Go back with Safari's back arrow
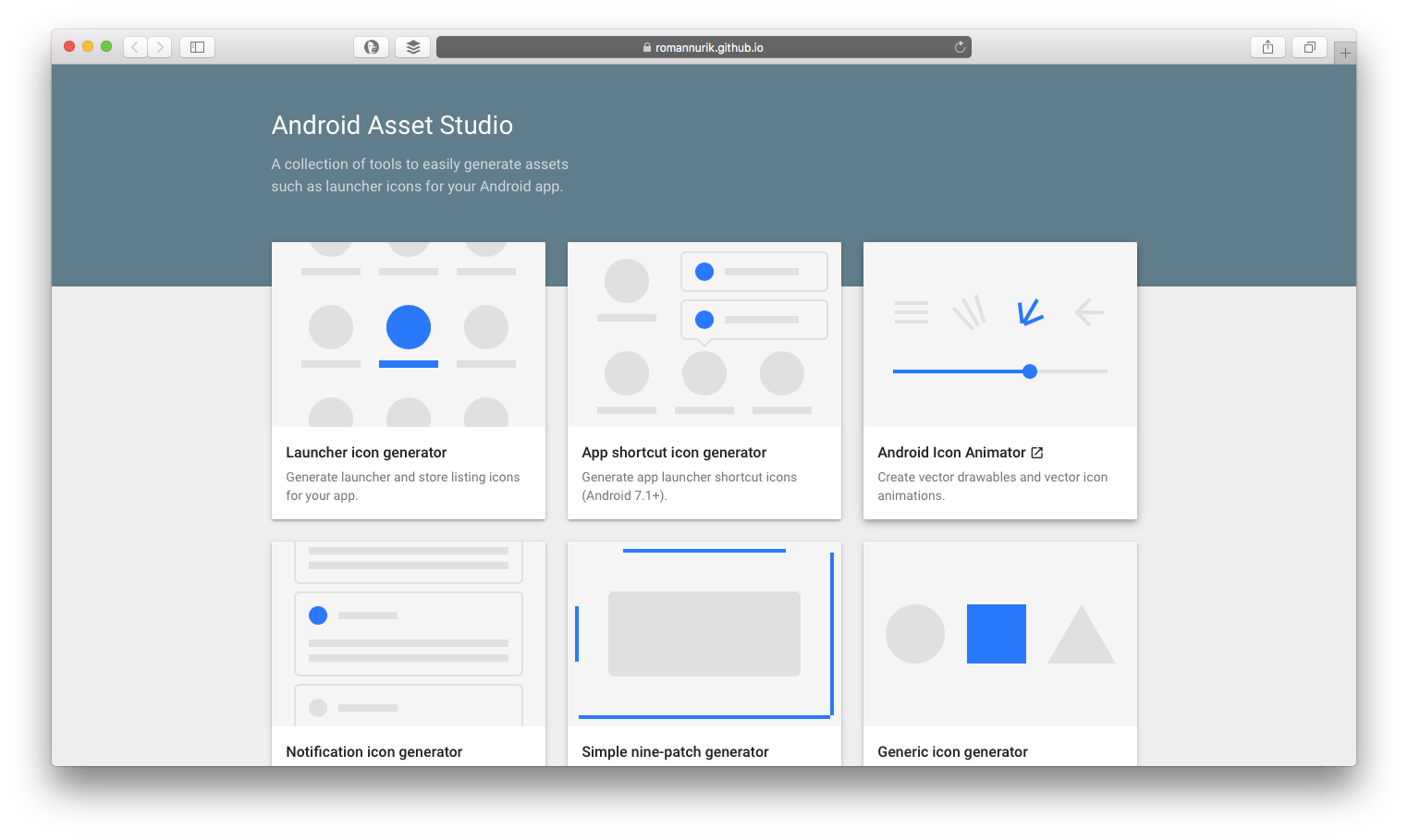Screen dimensions: 1408x840 (135, 47)
